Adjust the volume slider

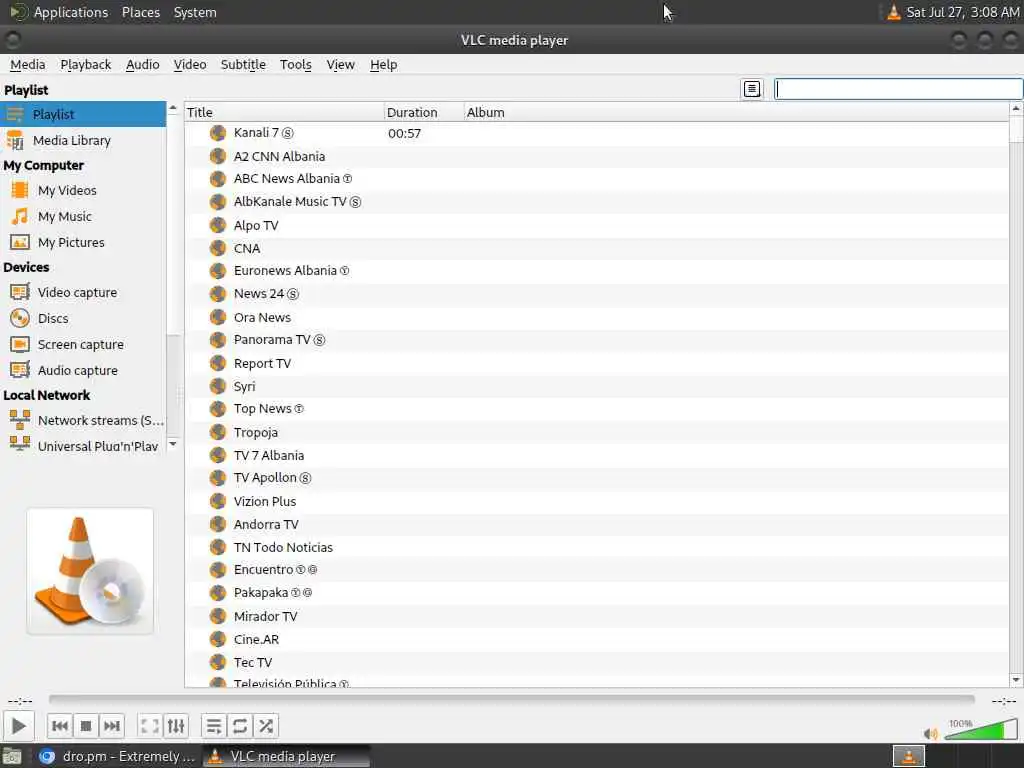pyautogui.click(x=982, y=729)
